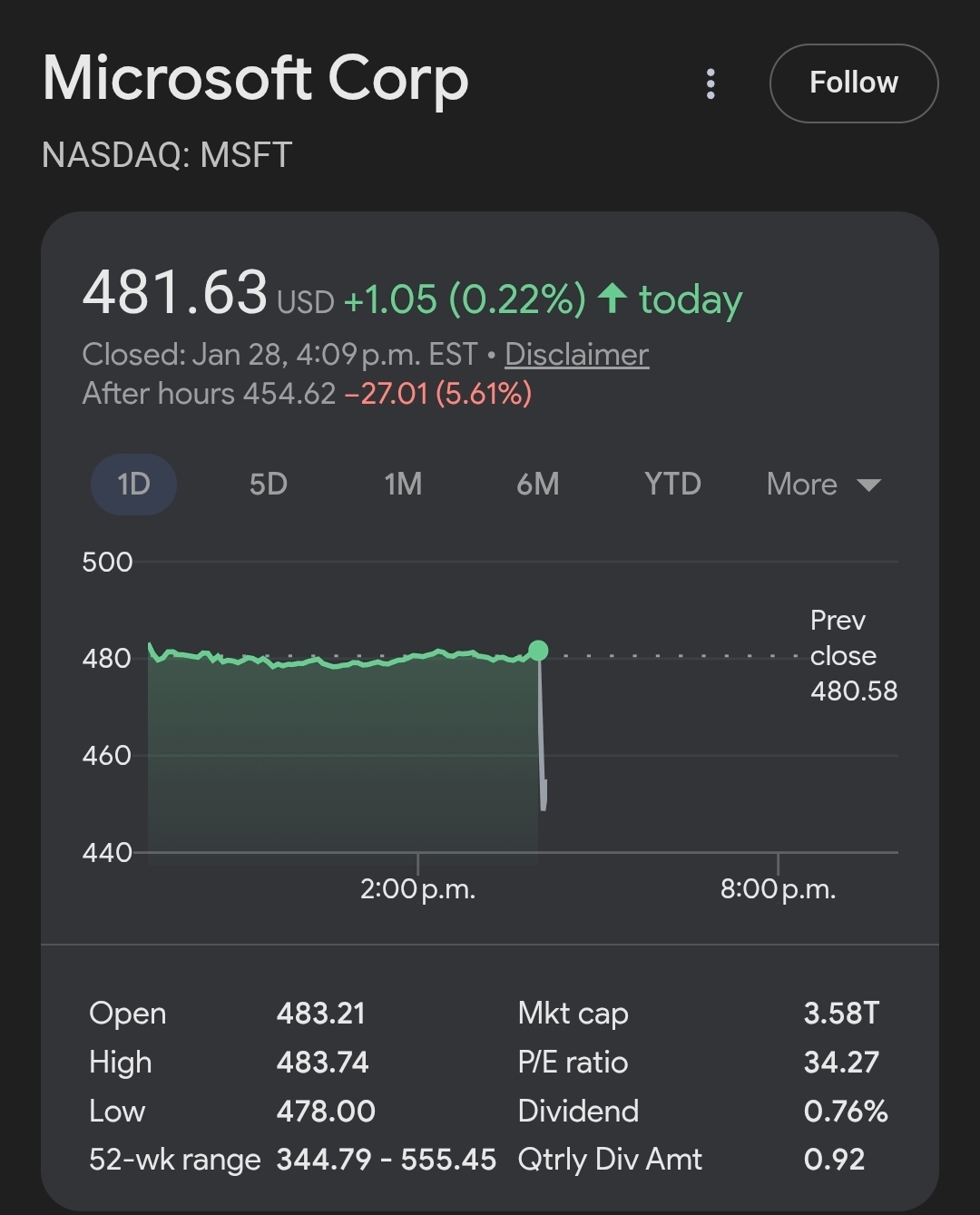Click the green up arrow icon

612,298
